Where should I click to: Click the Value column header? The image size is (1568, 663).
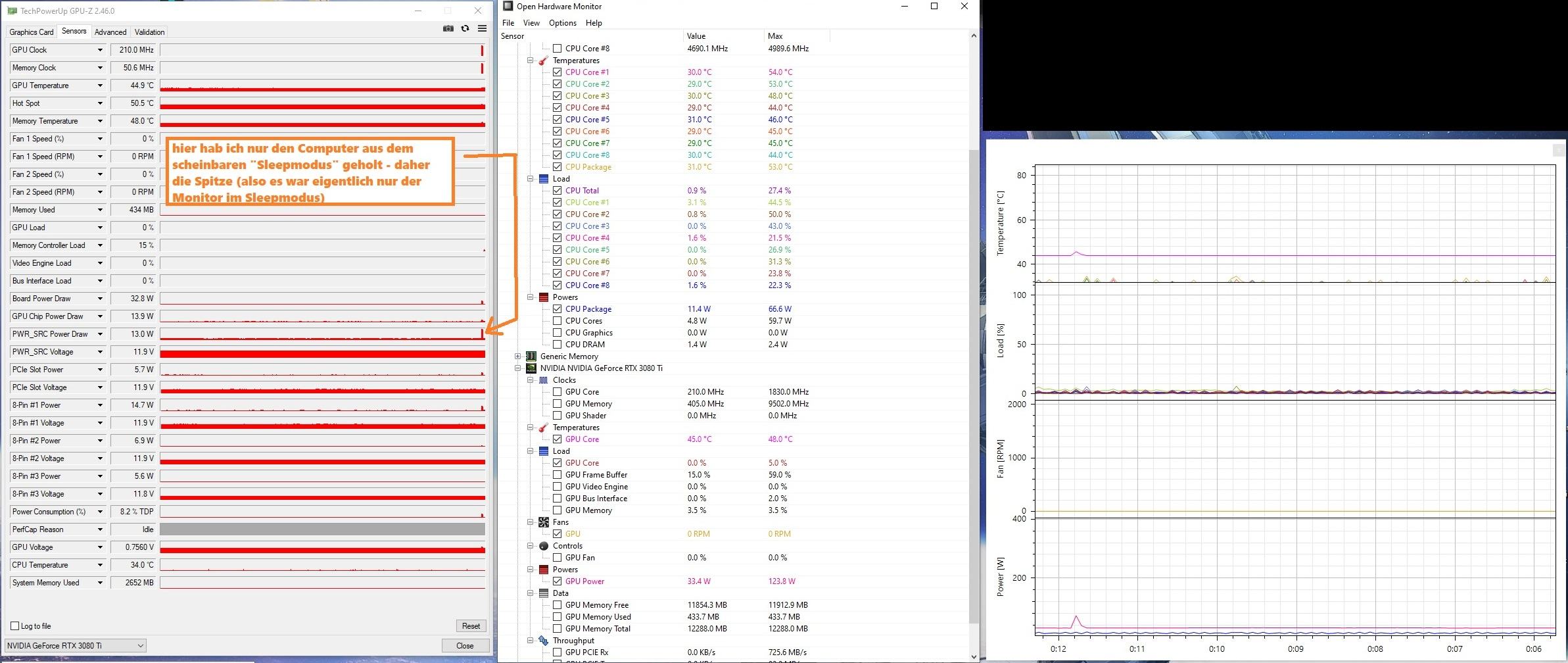(x=723, y=36)
